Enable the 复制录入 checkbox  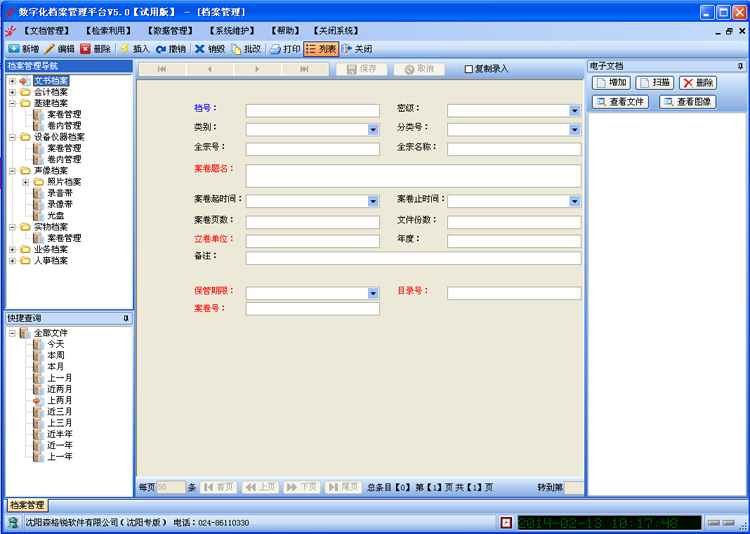pos(469,69)
